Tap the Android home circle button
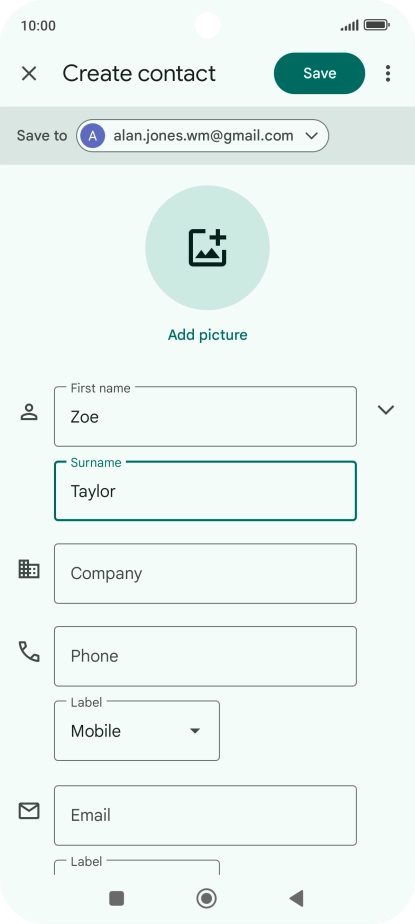The image size is (415, 924). pyautogui.click(x=206, y=898)
